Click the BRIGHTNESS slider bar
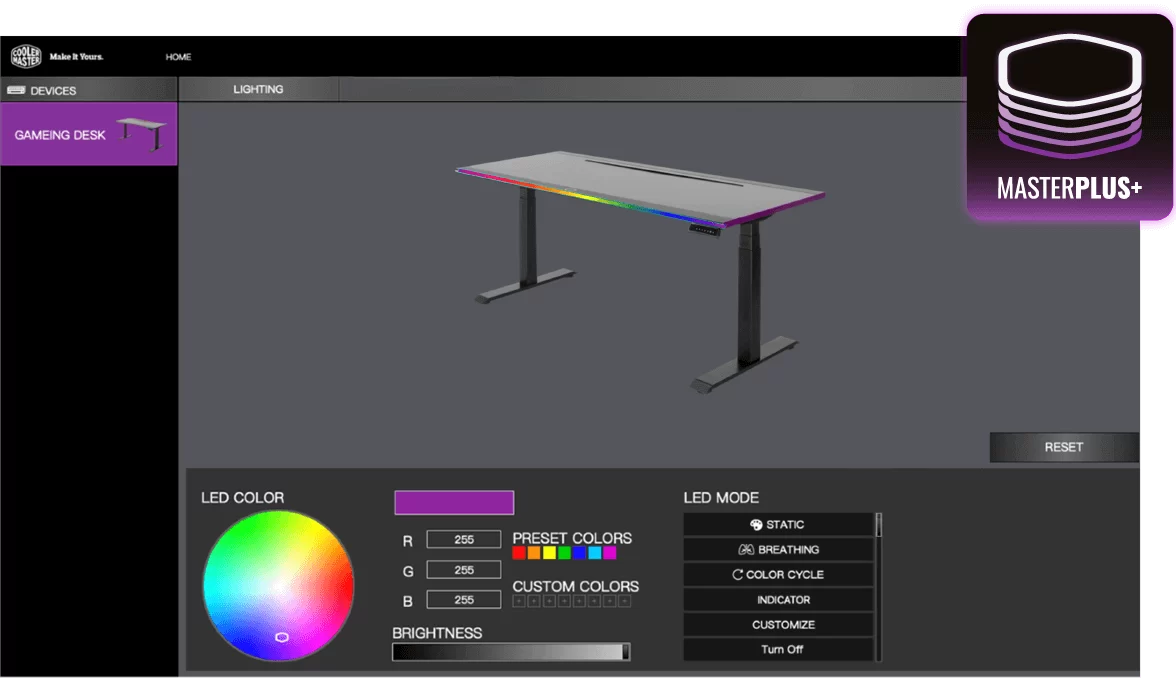 click(x=511, y=652)
